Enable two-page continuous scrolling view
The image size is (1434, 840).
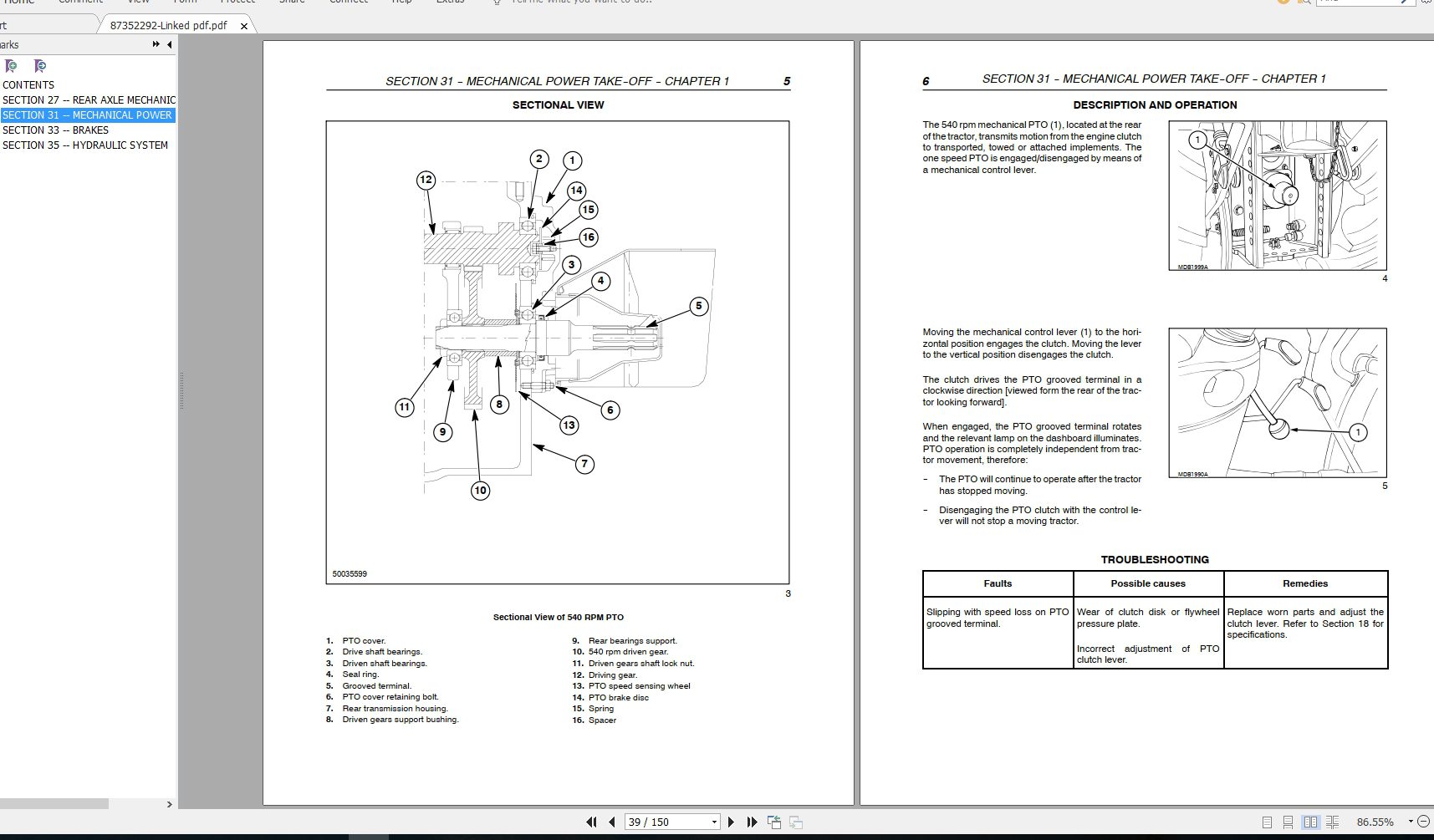[x=1333, y=822]
